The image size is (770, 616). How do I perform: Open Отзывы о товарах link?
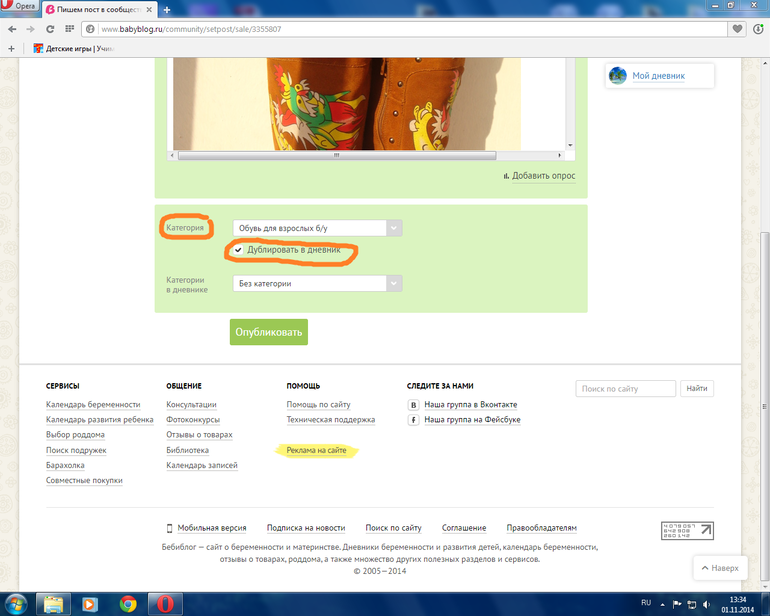[x=199, y=435]
